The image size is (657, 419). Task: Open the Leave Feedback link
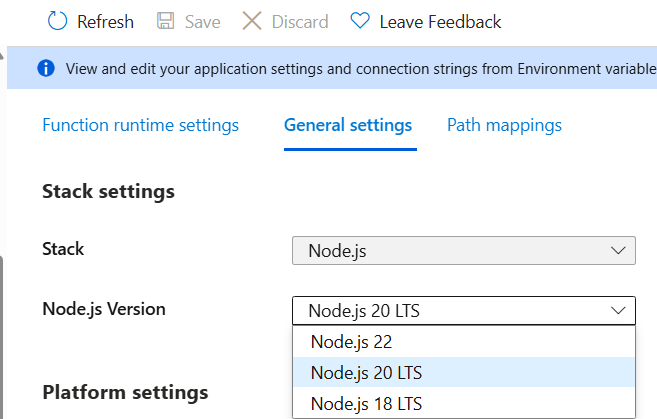[440, 21]
